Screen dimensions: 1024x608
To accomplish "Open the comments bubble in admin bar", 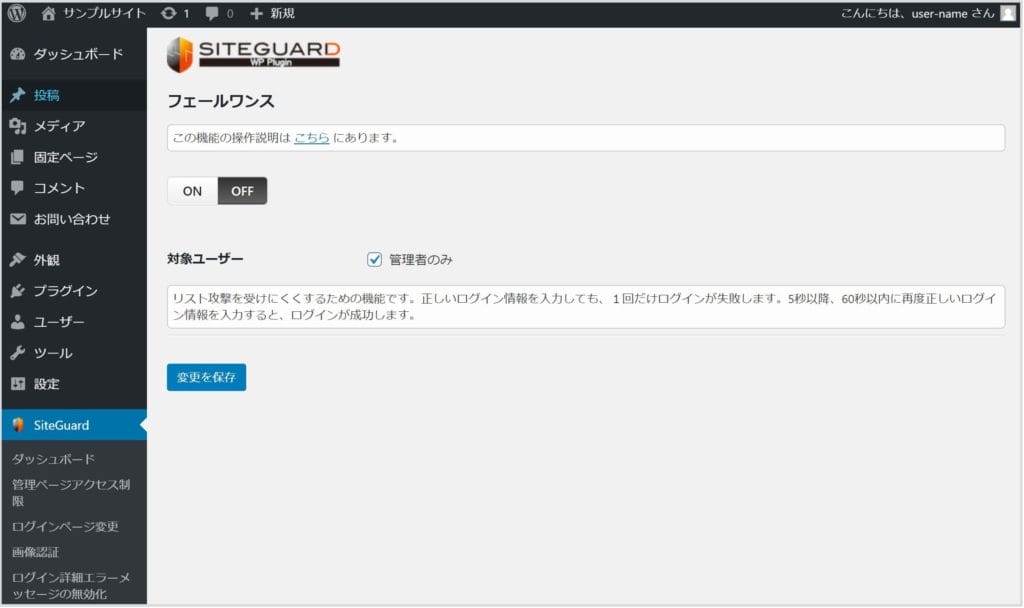I will [x=212, y=14].
